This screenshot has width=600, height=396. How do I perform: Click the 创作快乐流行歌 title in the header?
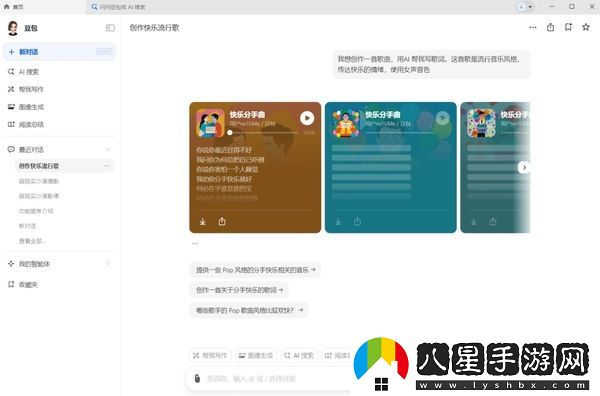click(x=154, y=28)
